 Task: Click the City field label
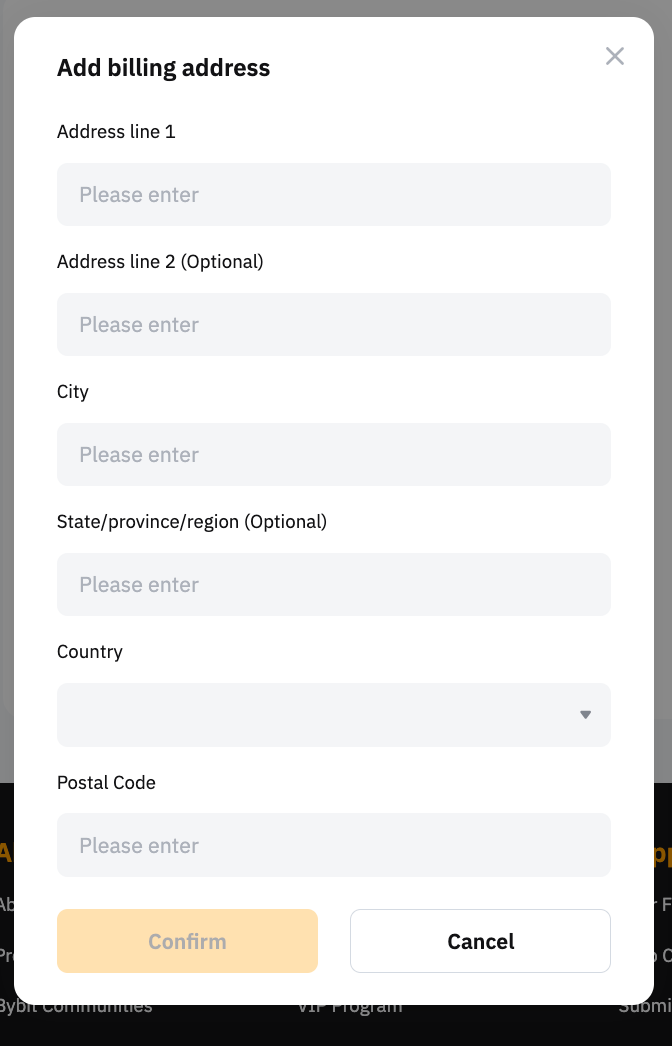click(x=73, y=392)
